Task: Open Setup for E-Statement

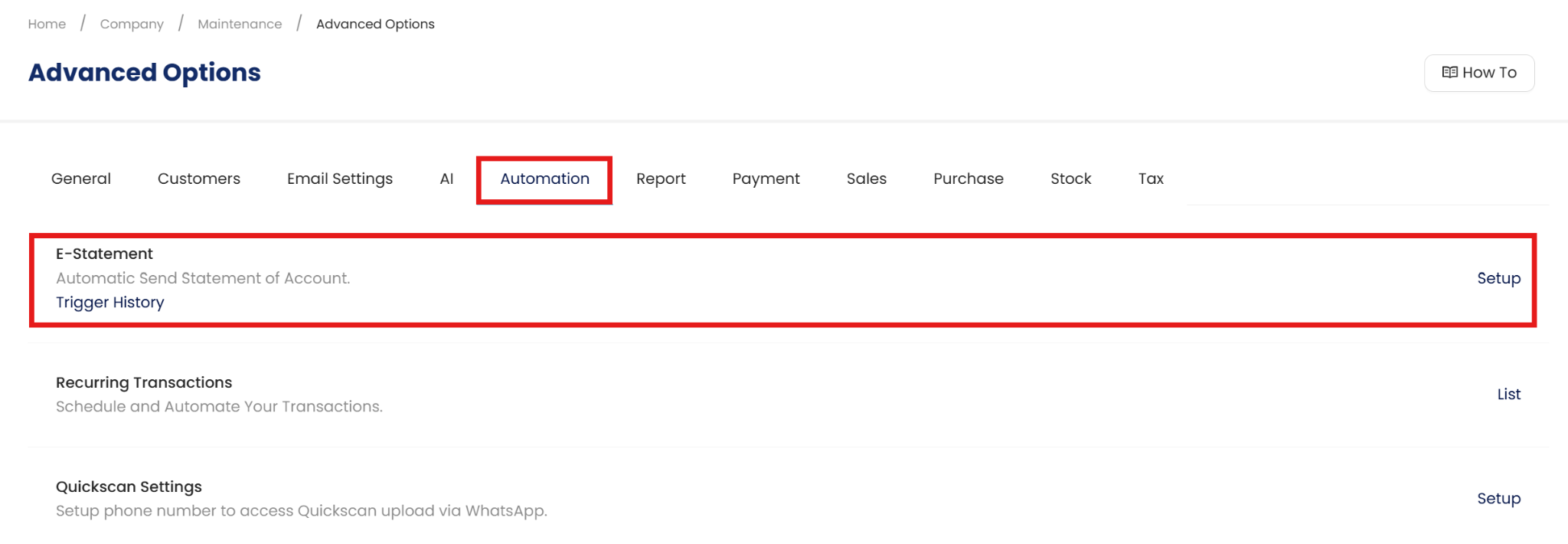Action: (1498, 278)
